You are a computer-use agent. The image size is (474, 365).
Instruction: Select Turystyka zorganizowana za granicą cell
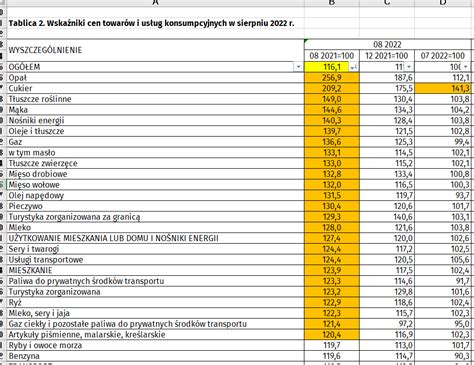155,217
